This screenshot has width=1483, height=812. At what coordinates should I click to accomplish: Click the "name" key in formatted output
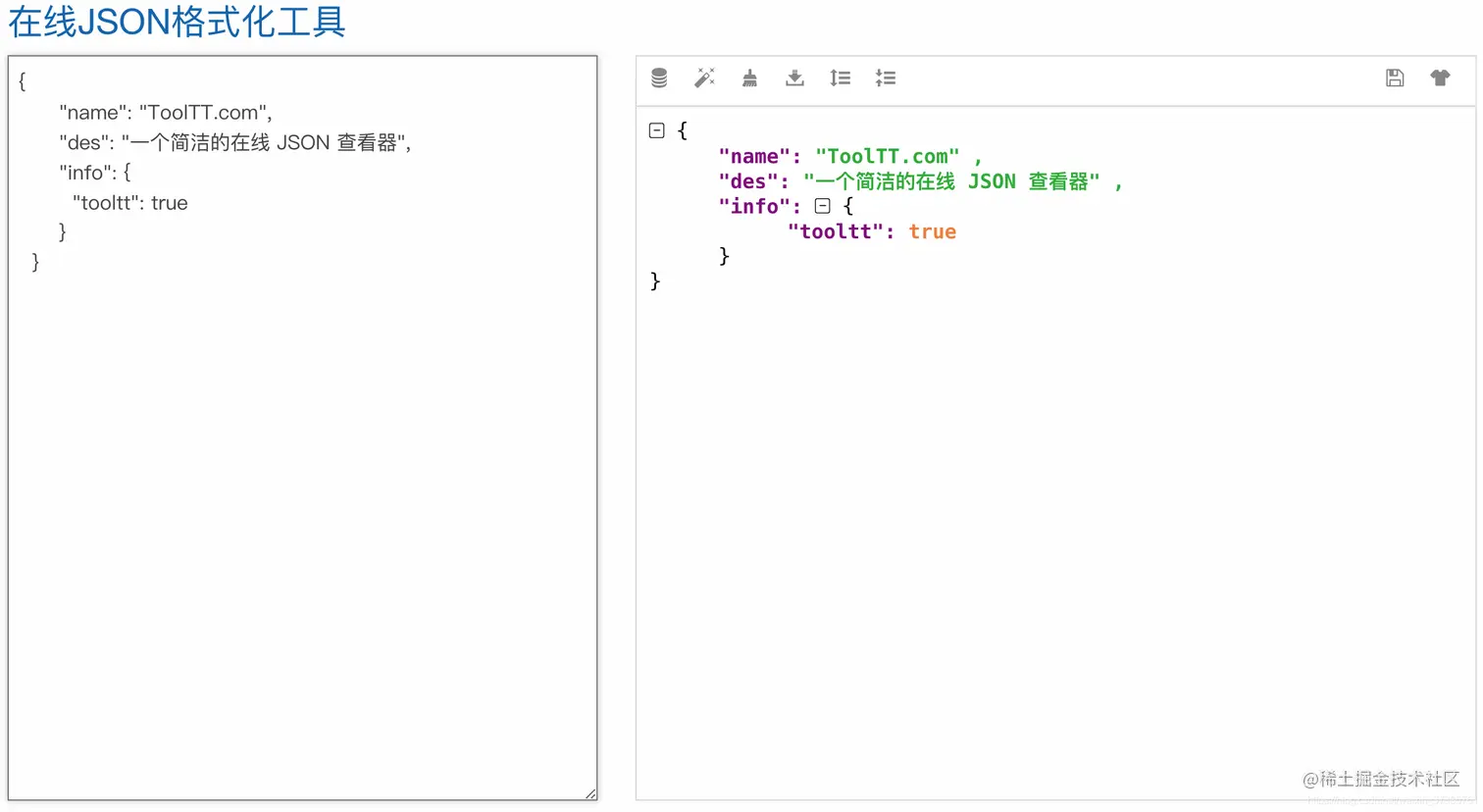(x=754, y=156)
